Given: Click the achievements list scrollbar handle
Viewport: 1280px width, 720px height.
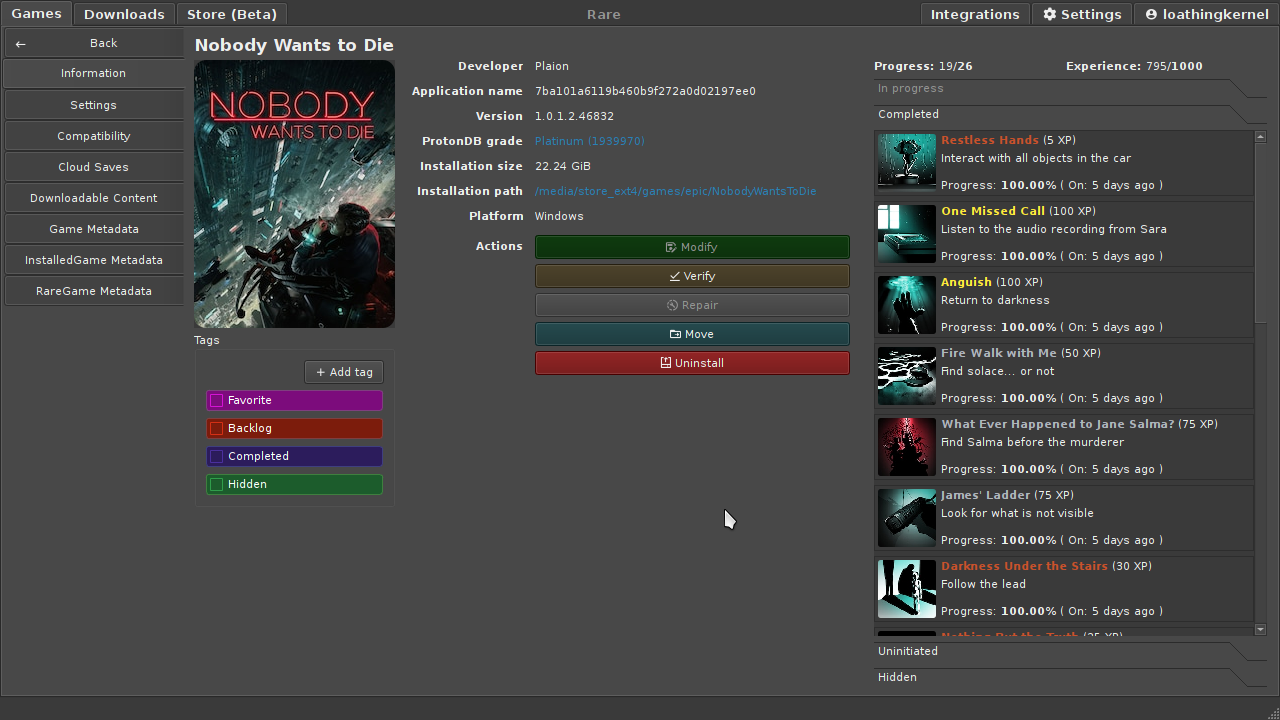Looking at the screenshot, I should click(x=1260, y=232).
